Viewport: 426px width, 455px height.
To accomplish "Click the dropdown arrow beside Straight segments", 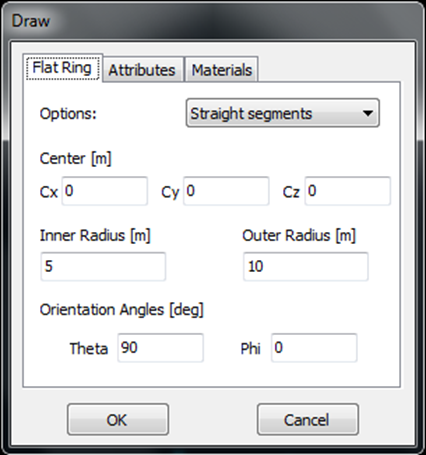I will point(368,113).
